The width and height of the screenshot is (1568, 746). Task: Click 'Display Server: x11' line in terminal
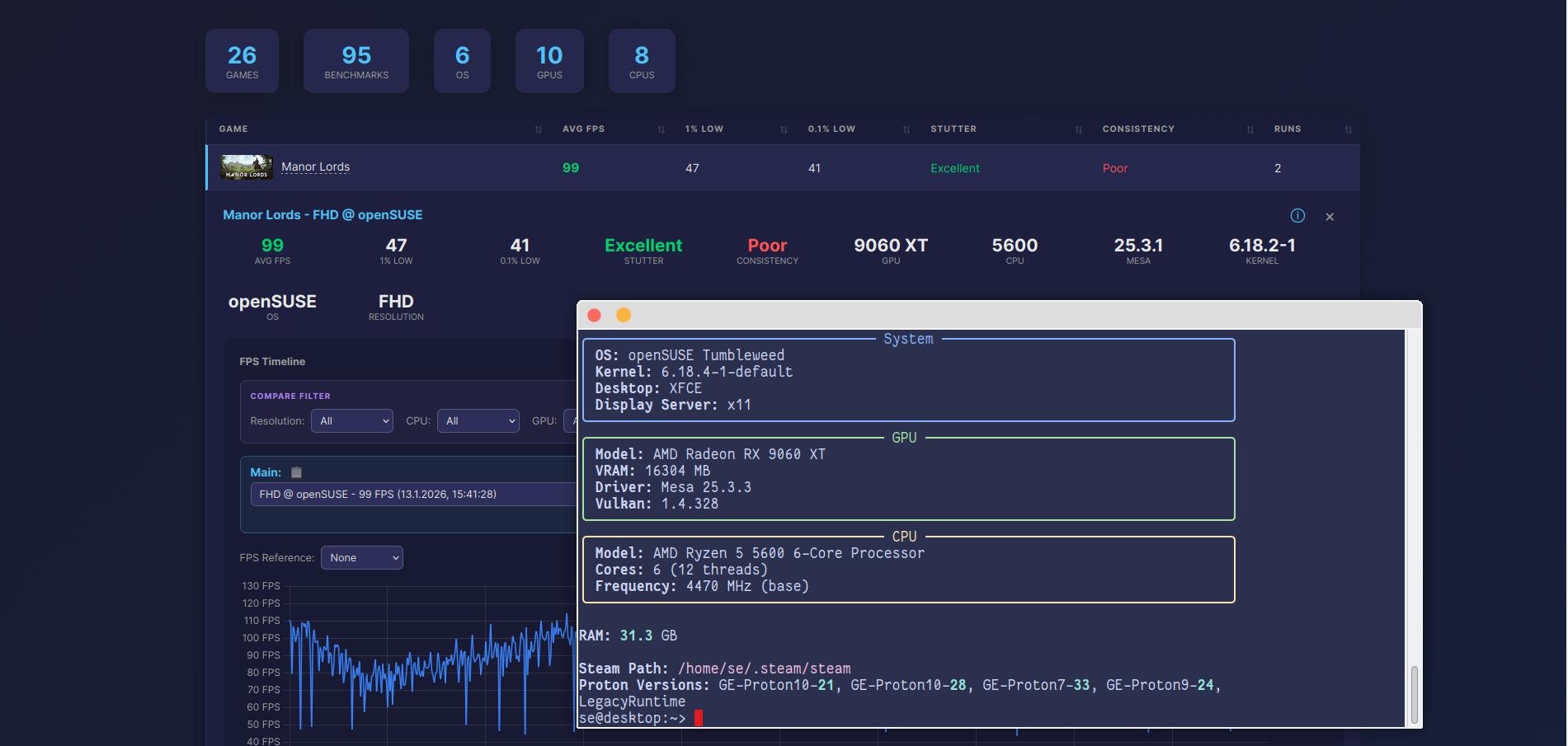673,405
